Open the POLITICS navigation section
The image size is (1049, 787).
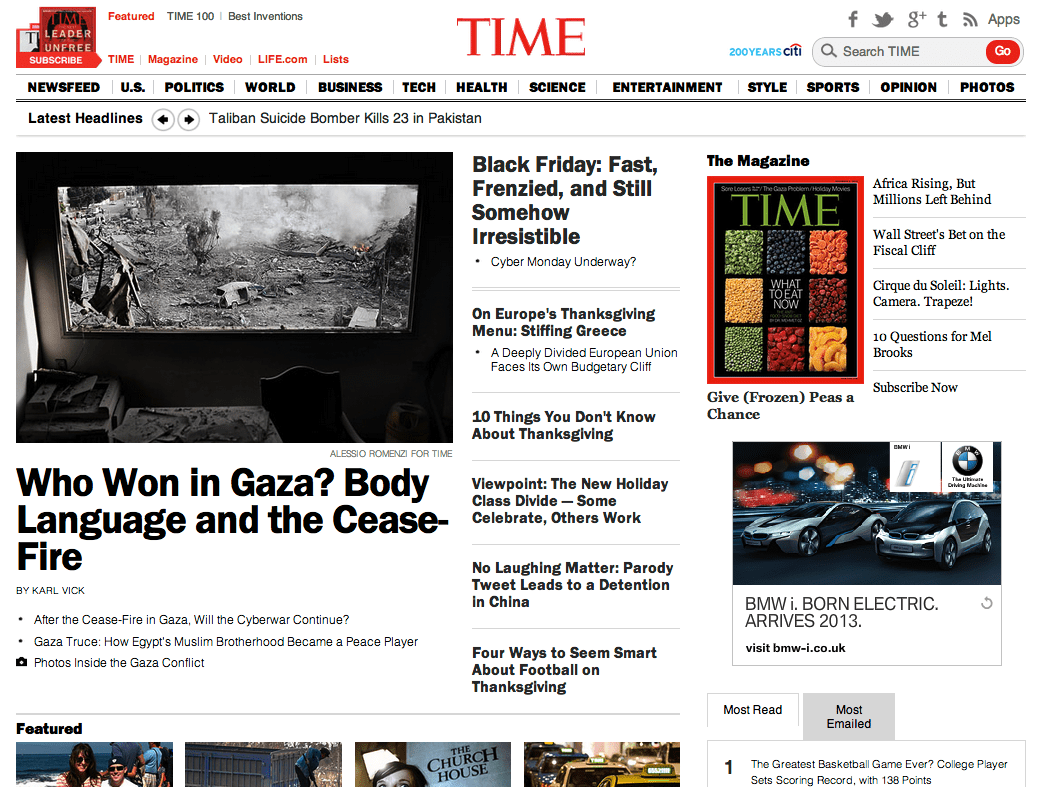(x=194, y=87)
